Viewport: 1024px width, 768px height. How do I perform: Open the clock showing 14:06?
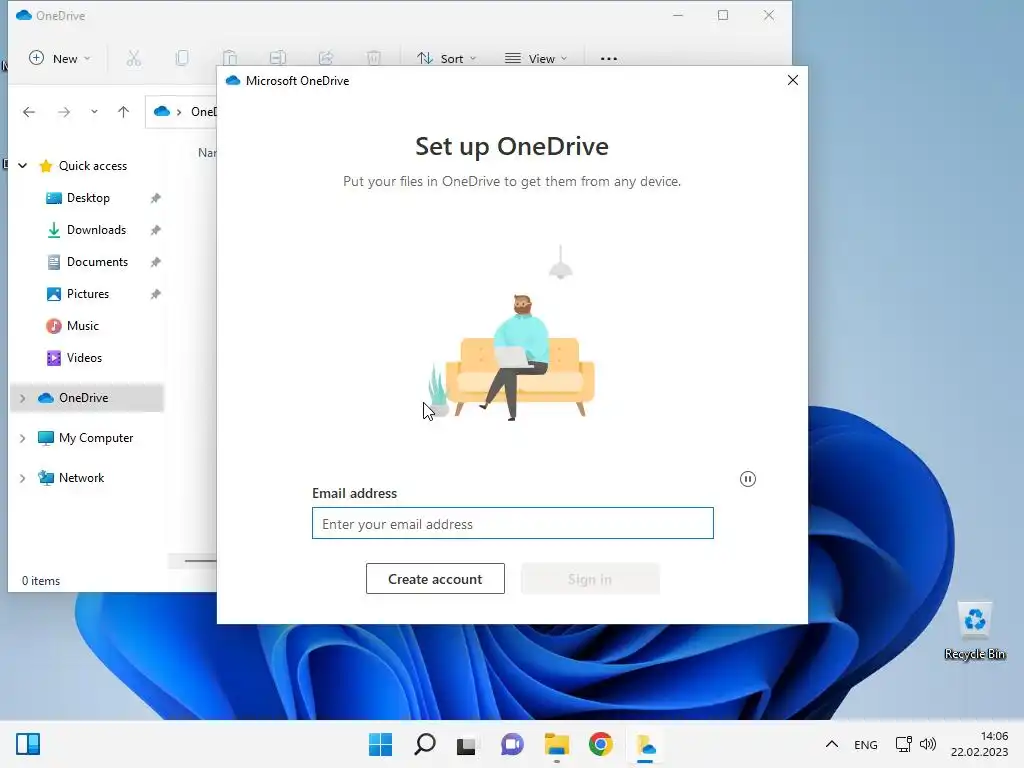pos(979,744)
